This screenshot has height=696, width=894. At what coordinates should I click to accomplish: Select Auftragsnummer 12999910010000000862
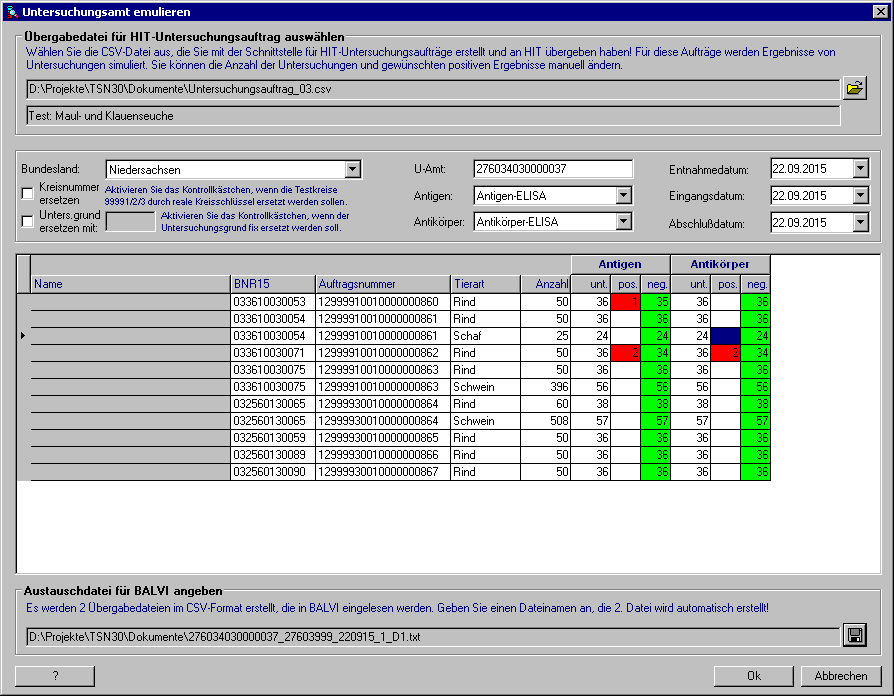[x=383, y=353]
